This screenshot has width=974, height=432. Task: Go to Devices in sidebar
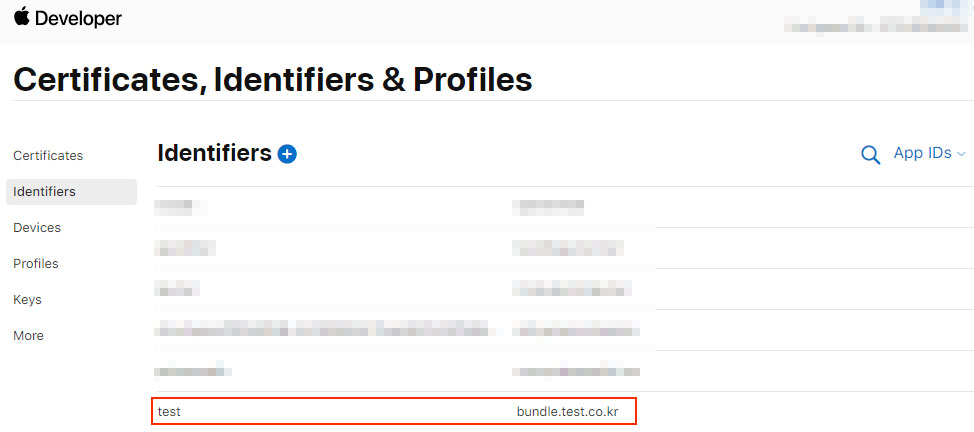click(37, 227)
